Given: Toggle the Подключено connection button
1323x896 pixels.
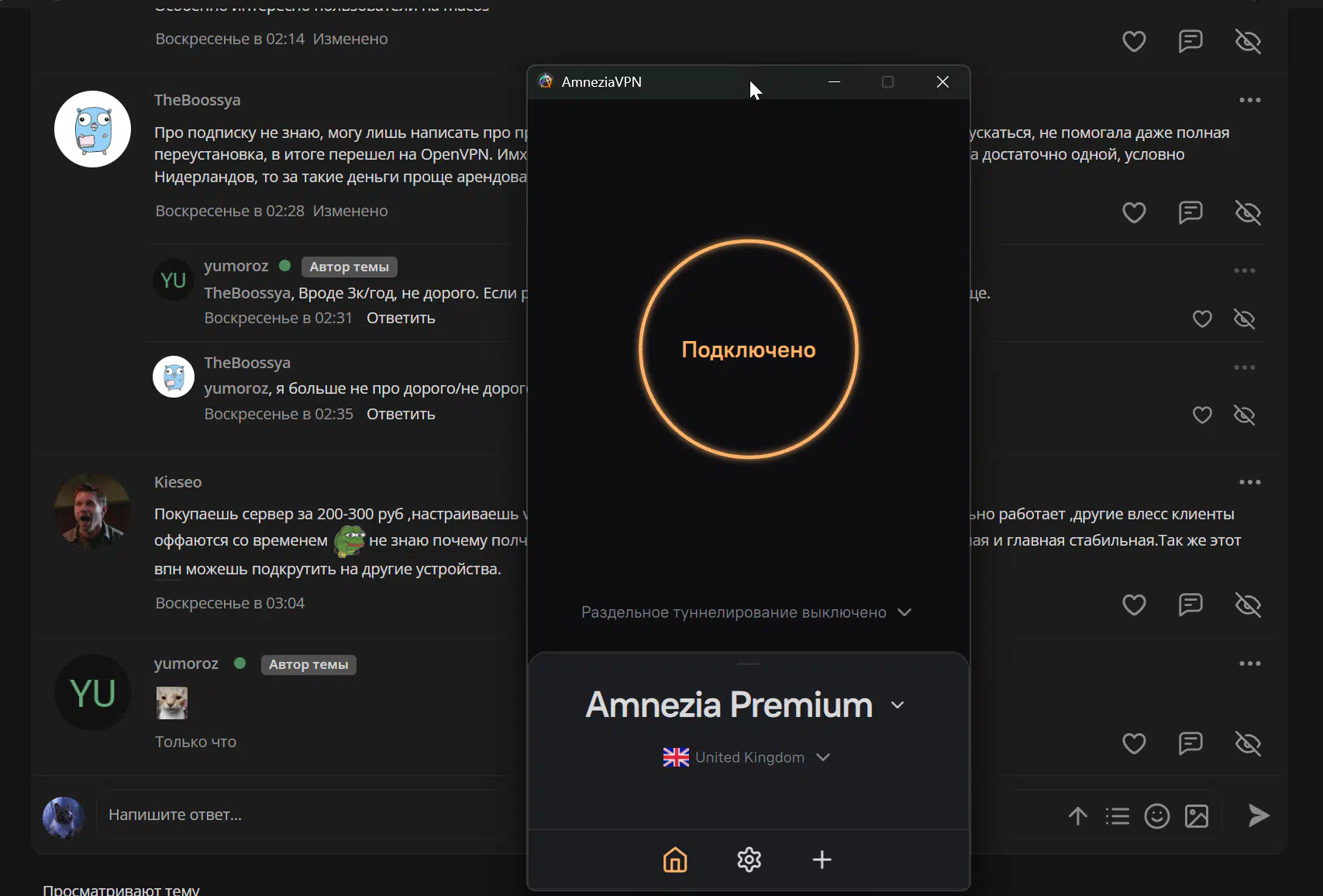Looking at the screenshot, I should 749,350.
